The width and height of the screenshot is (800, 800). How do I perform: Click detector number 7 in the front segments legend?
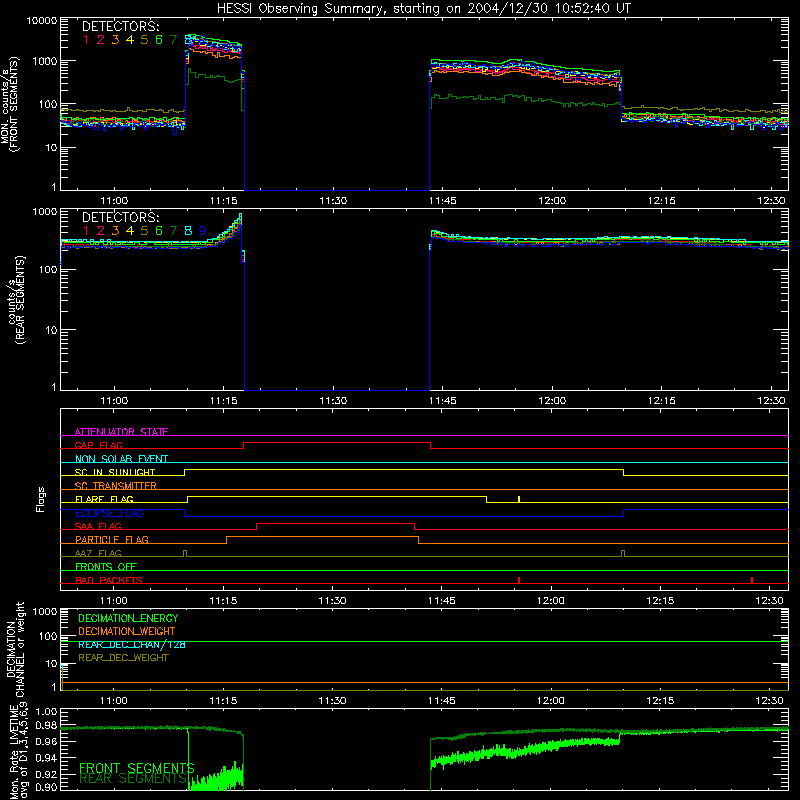173,40
